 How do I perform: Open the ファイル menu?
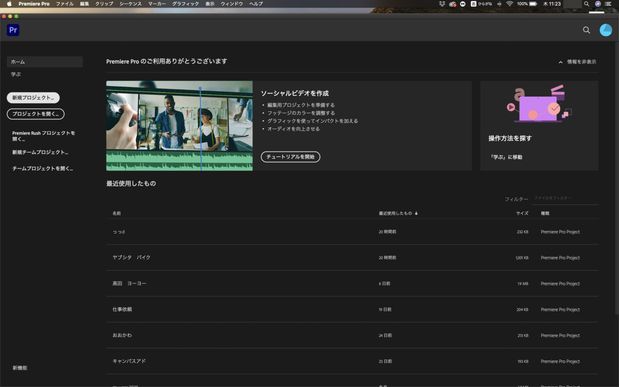(64, 4)
